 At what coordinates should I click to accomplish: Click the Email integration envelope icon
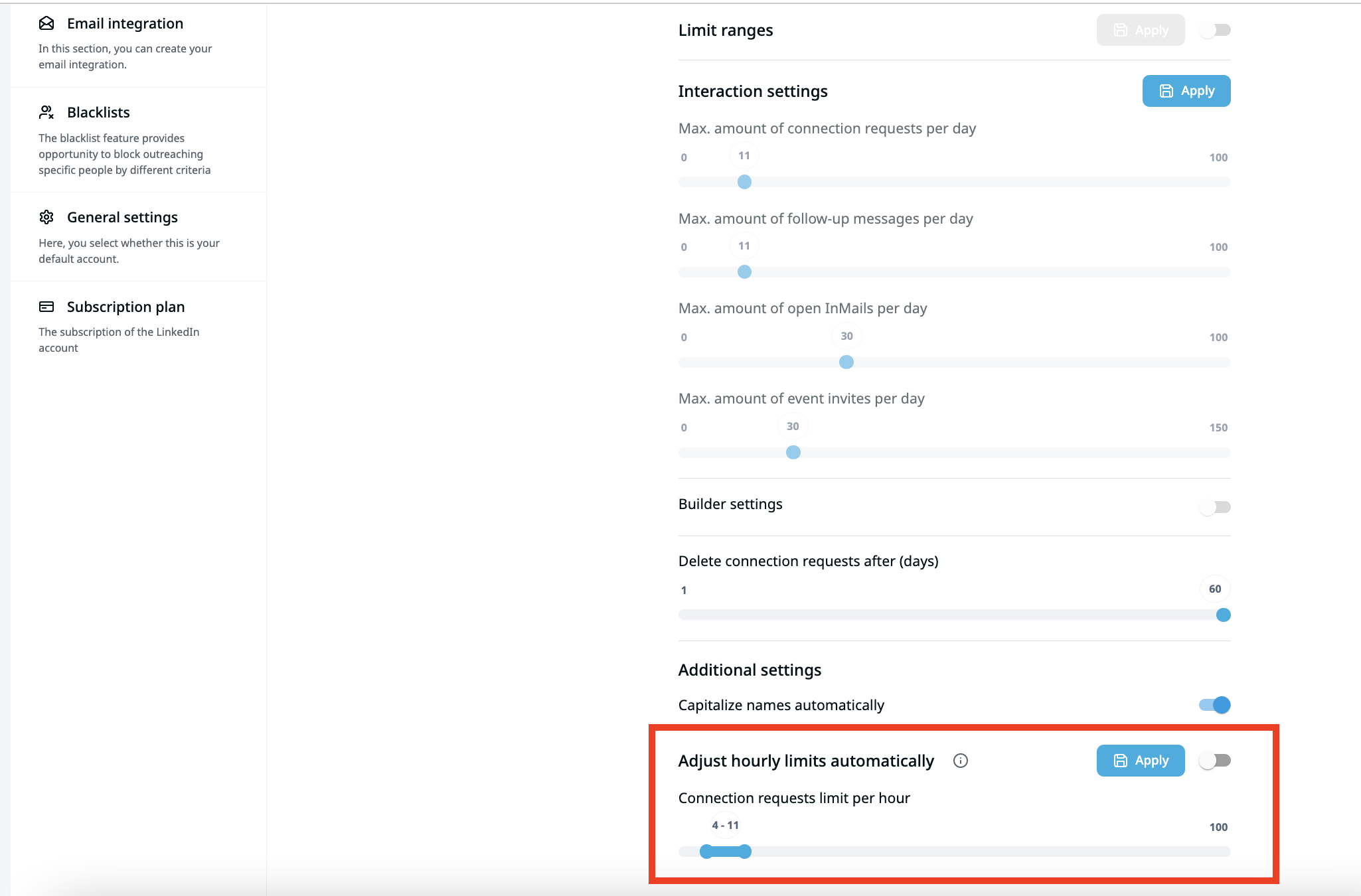click(46, 24)
